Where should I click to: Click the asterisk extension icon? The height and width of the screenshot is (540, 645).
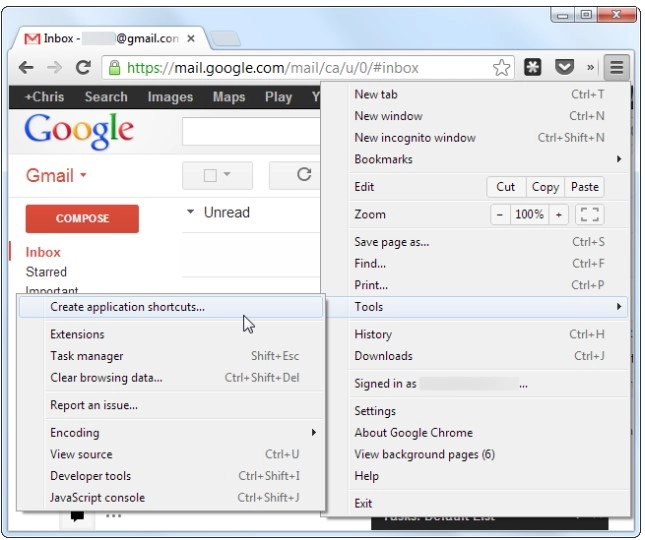point(533,67)
